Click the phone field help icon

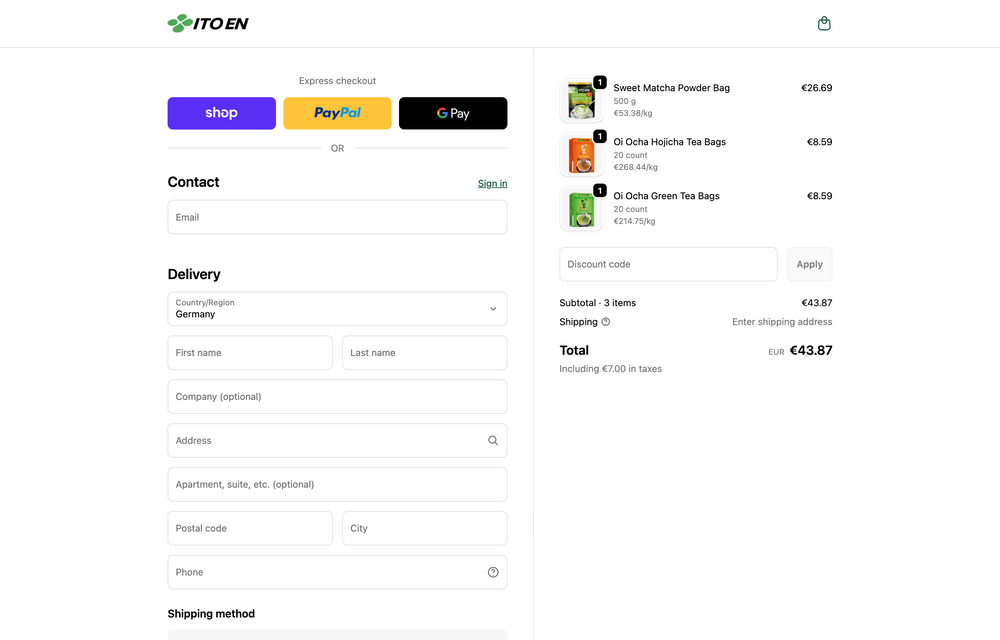[x=493, y=572]
